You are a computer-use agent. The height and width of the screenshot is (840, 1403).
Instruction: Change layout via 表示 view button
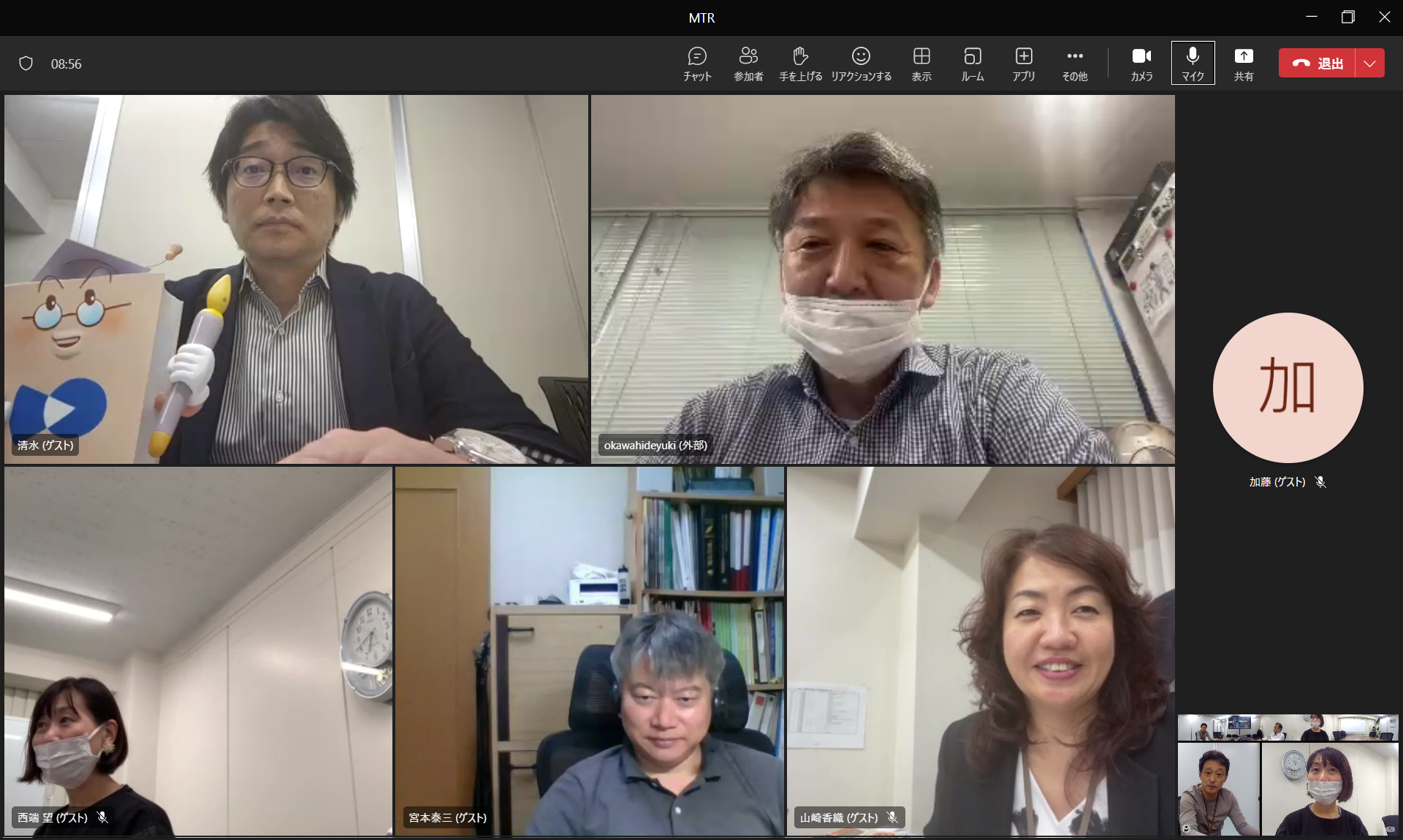pyautogui.click(x=921, y=64)
